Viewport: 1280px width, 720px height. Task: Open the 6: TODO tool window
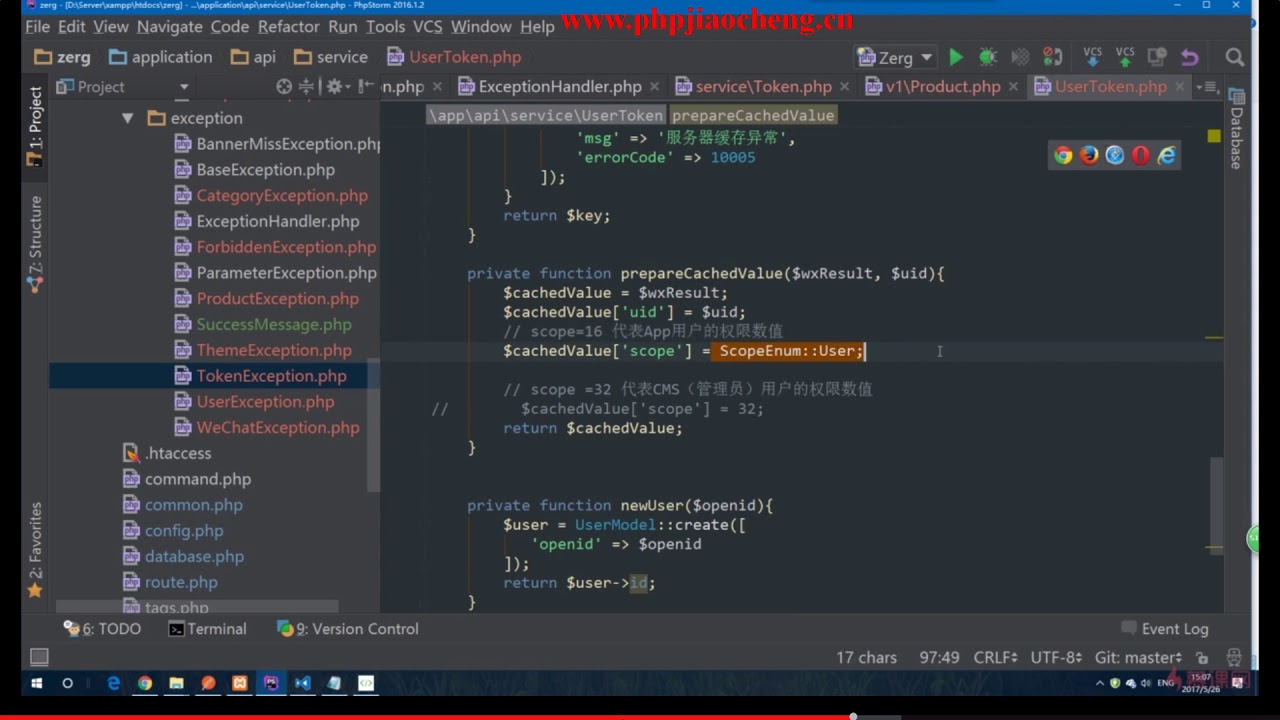(102, 629)
